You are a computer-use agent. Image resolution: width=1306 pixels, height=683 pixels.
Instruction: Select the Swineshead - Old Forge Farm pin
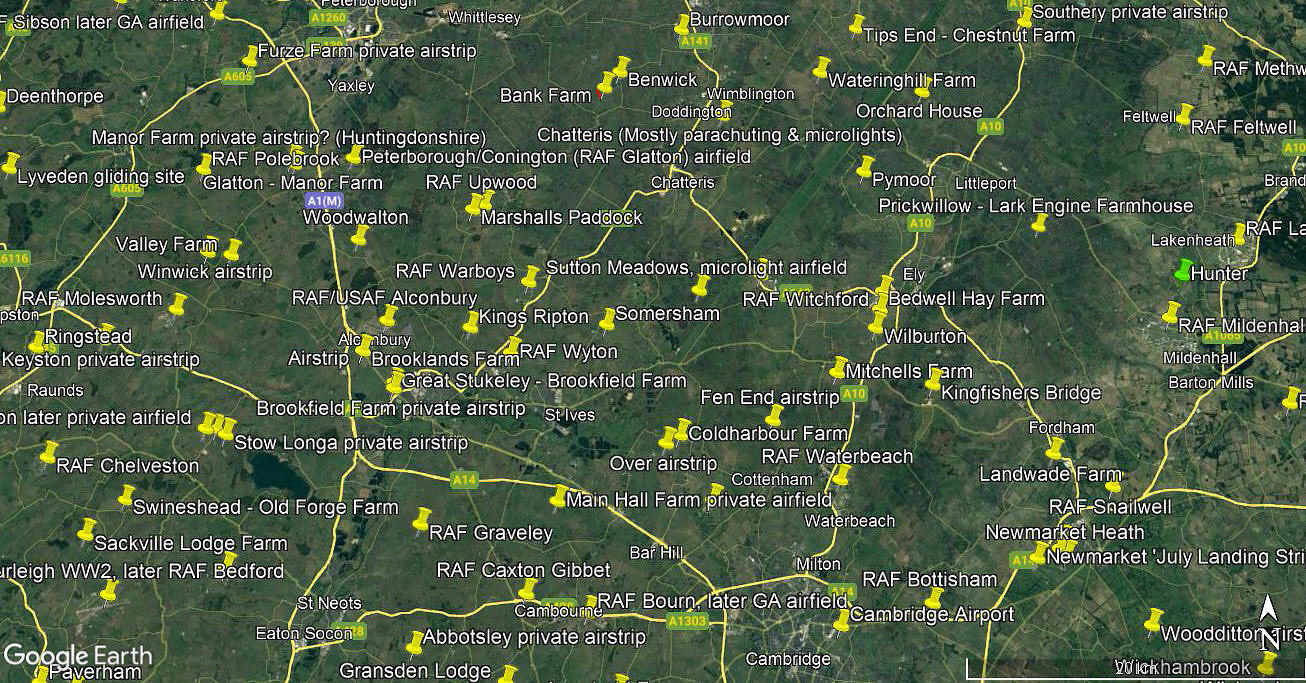pos(126,495)
